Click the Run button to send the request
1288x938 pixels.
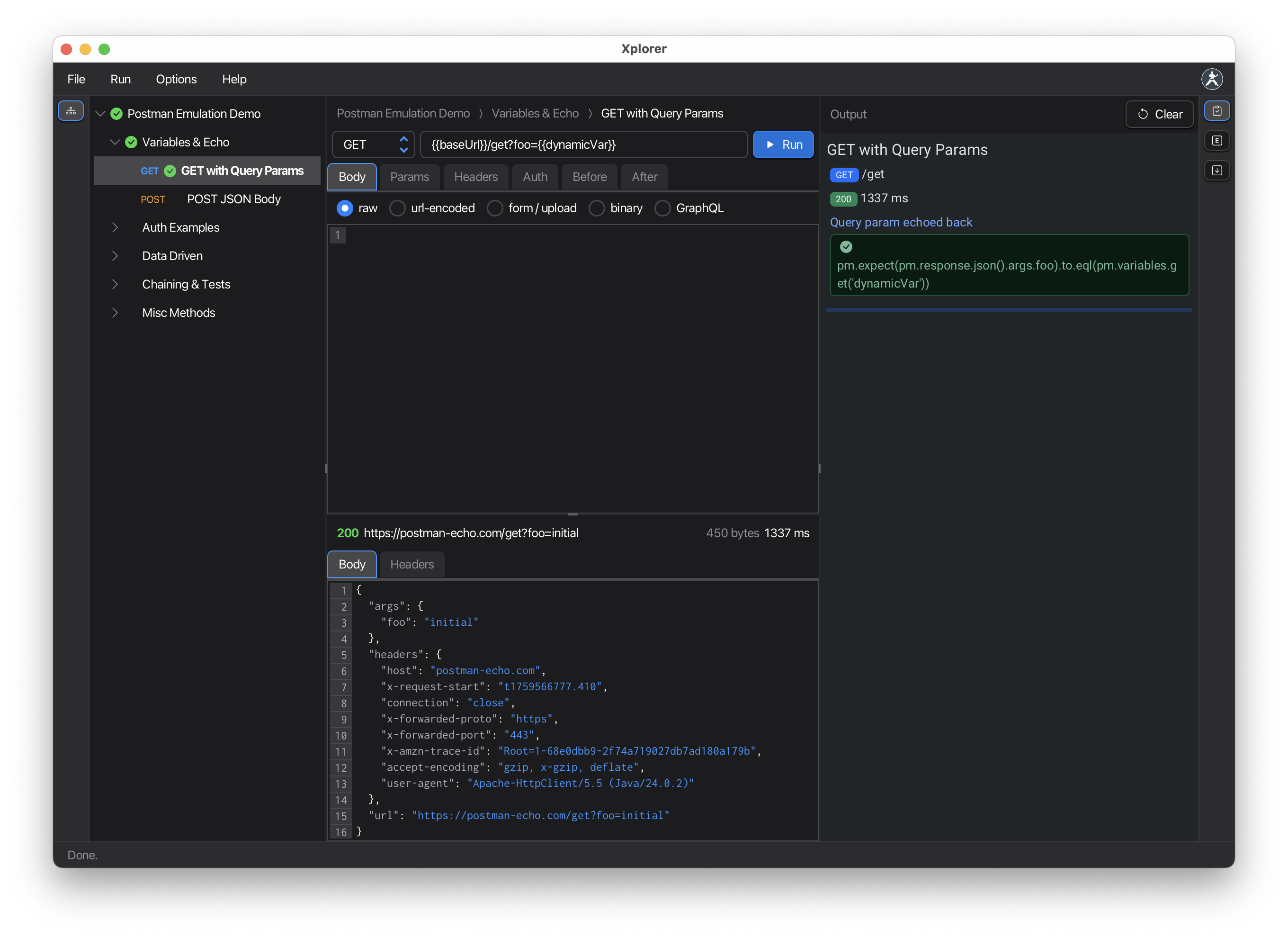(783, 144)
